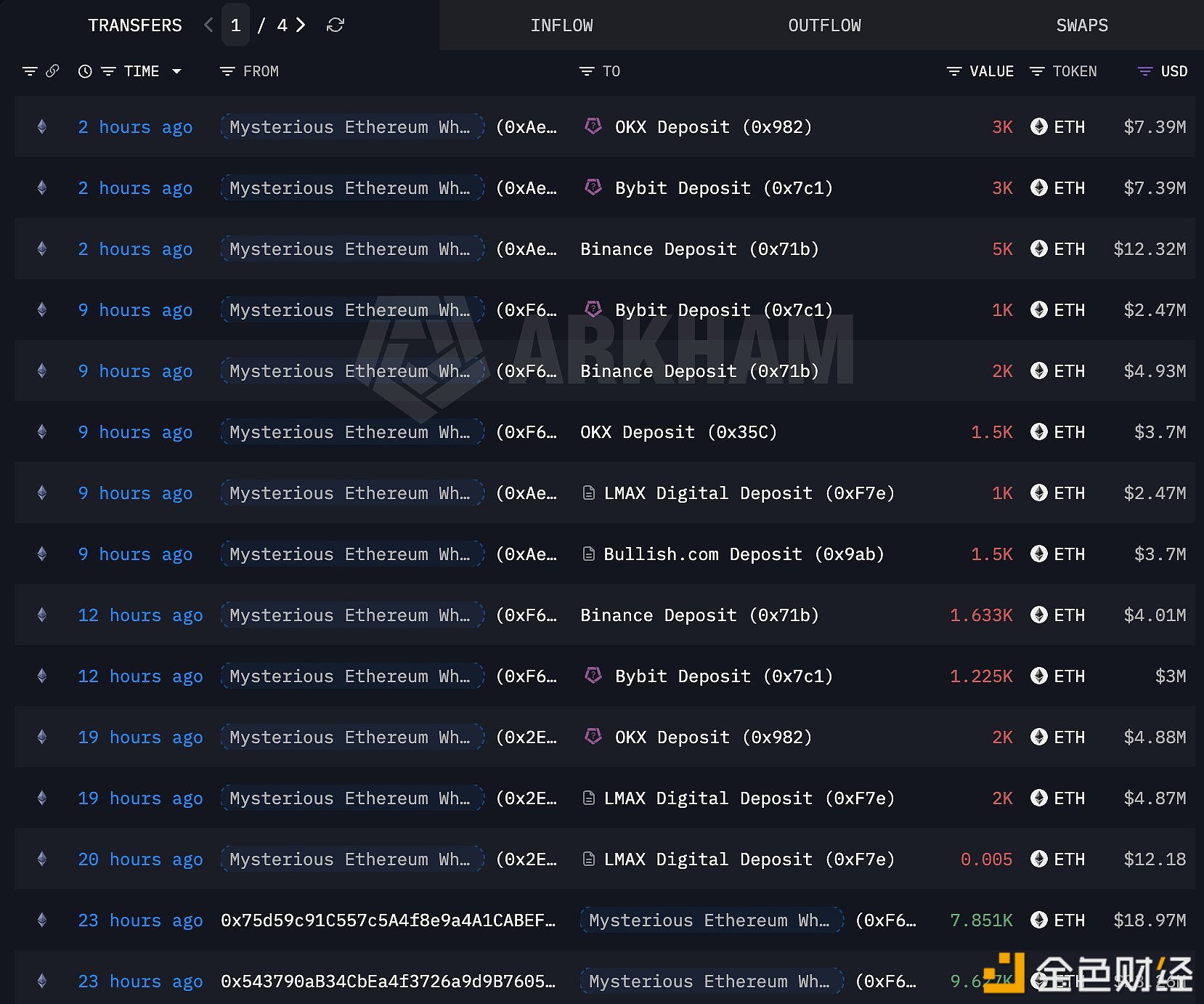The image size is (1204, 1004).
Task: Open the filter icon next to VALUE
Action: [954, 71]
